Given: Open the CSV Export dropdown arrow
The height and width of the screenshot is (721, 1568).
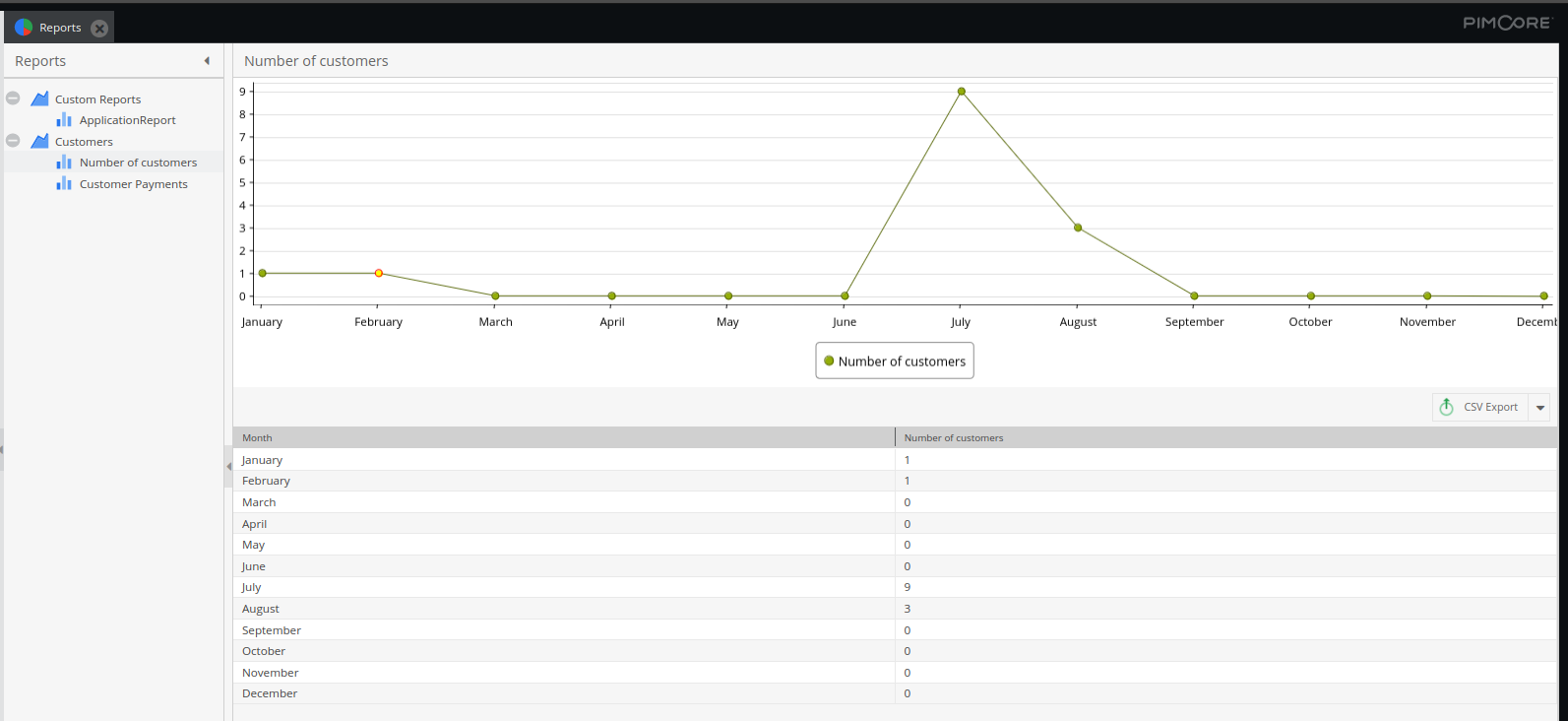Looking at the screenshot, I should click(1539, 407).
